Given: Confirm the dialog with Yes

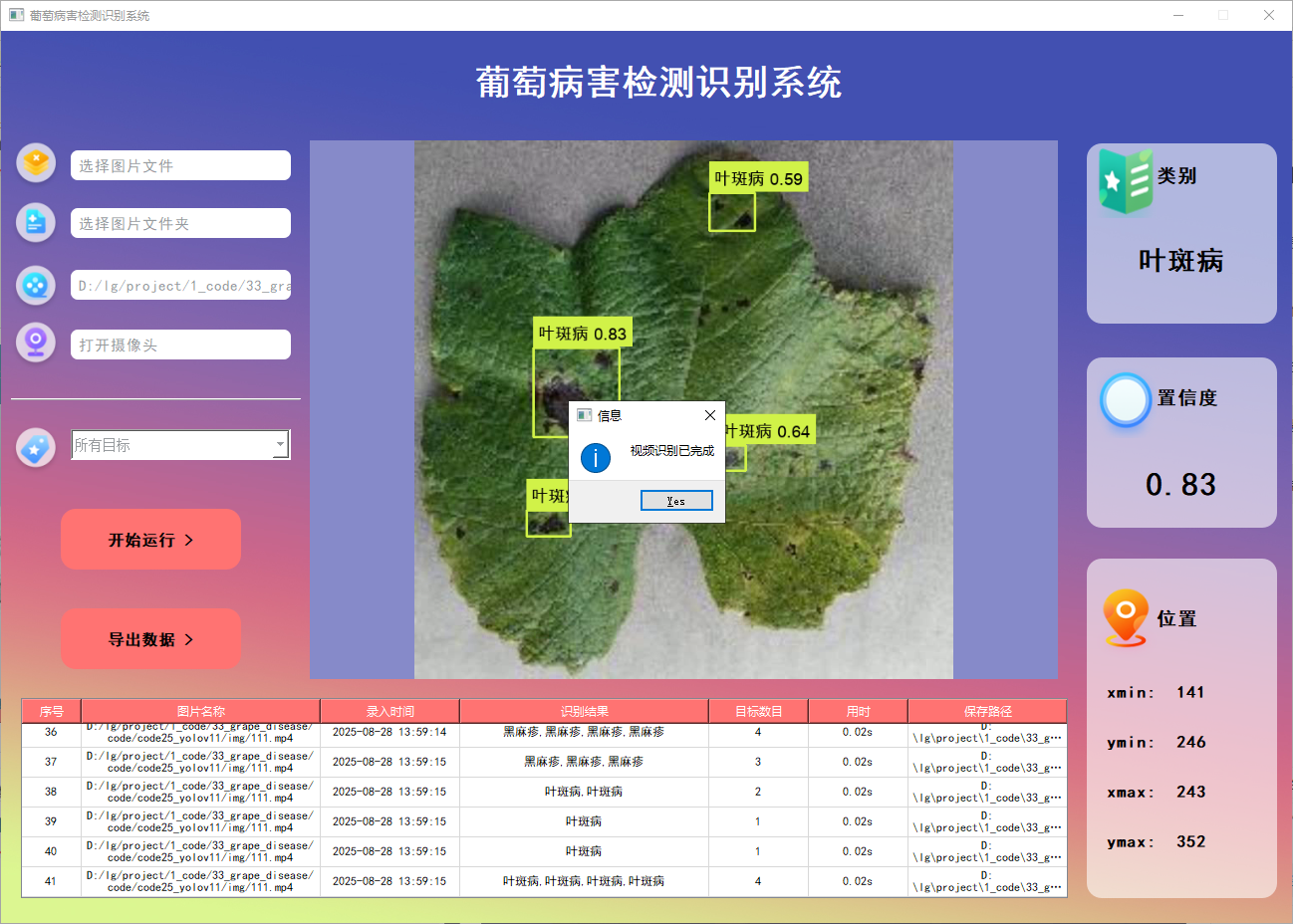Looking at the screenshot, I should point(676,501).
